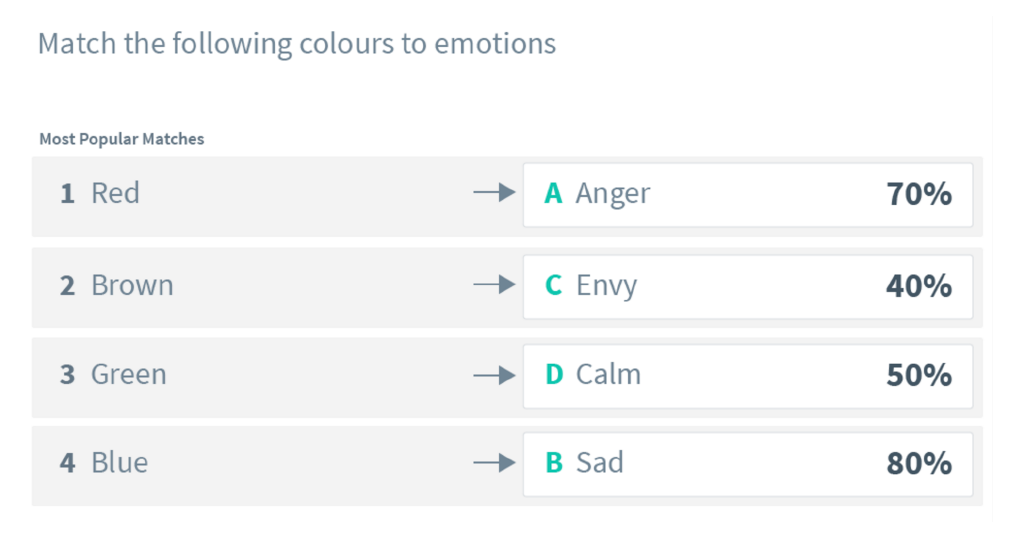
Task: Click the question title about colours and emotions
Action: coord(297,44)
